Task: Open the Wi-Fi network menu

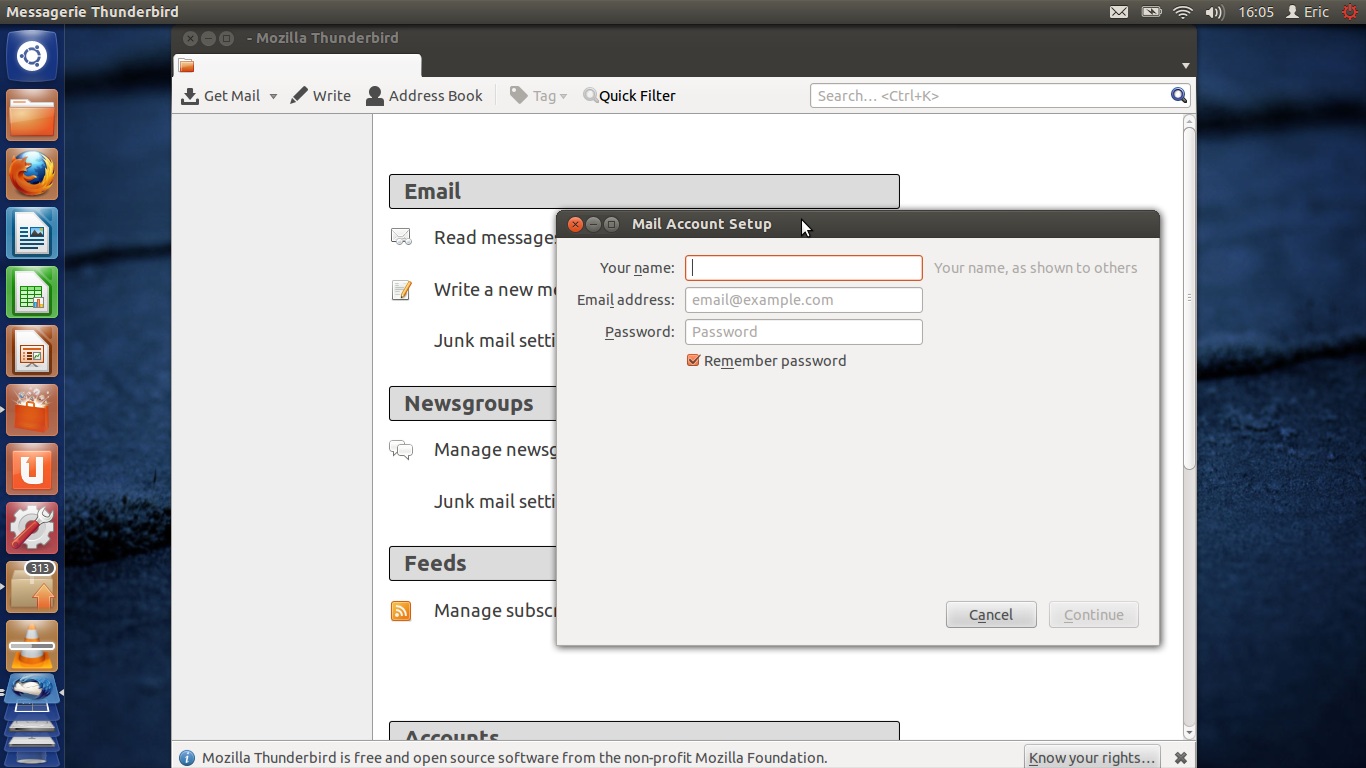Action: 1183,12
